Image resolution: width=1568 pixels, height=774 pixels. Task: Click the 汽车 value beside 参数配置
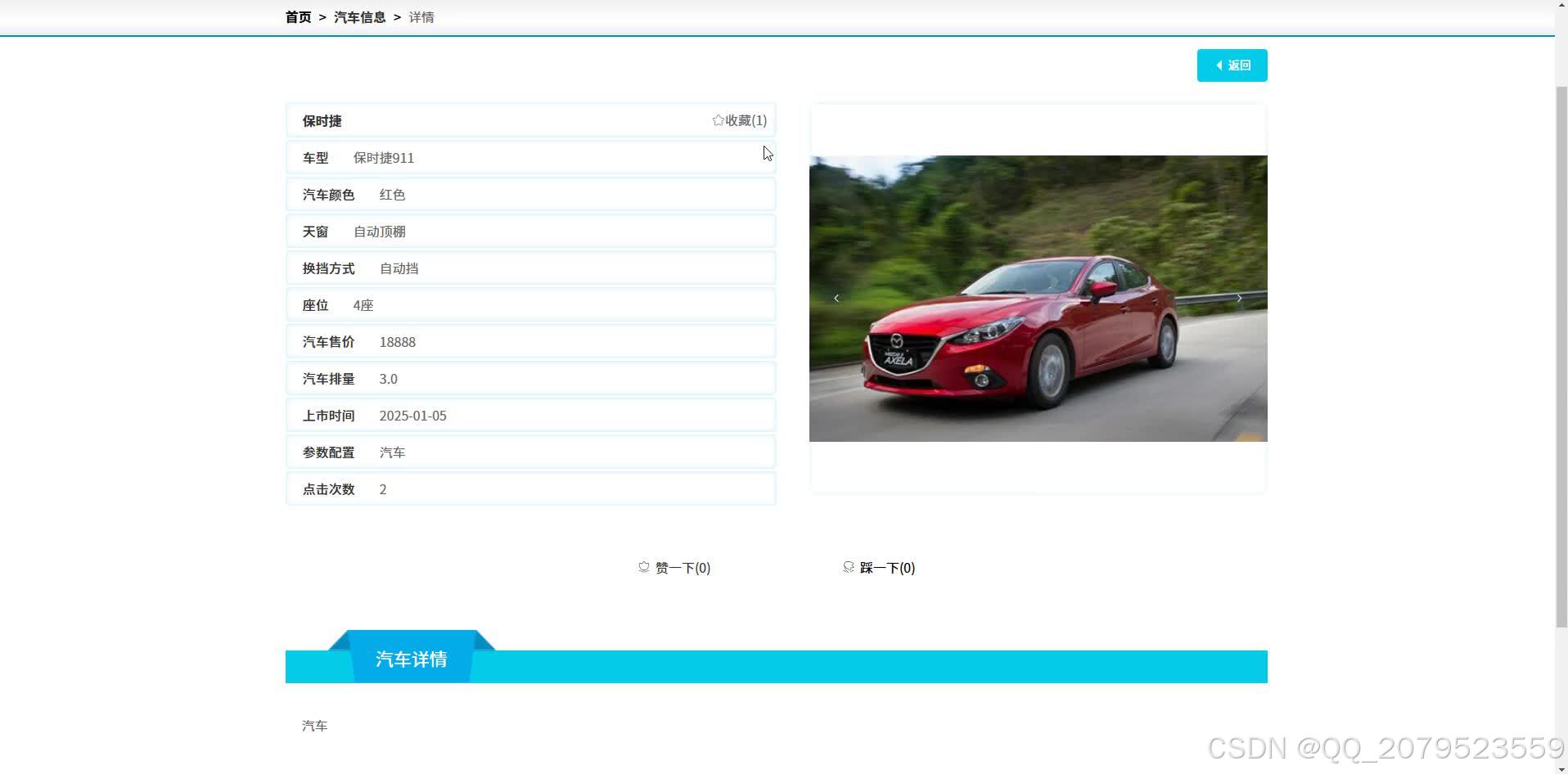[392, 452]
